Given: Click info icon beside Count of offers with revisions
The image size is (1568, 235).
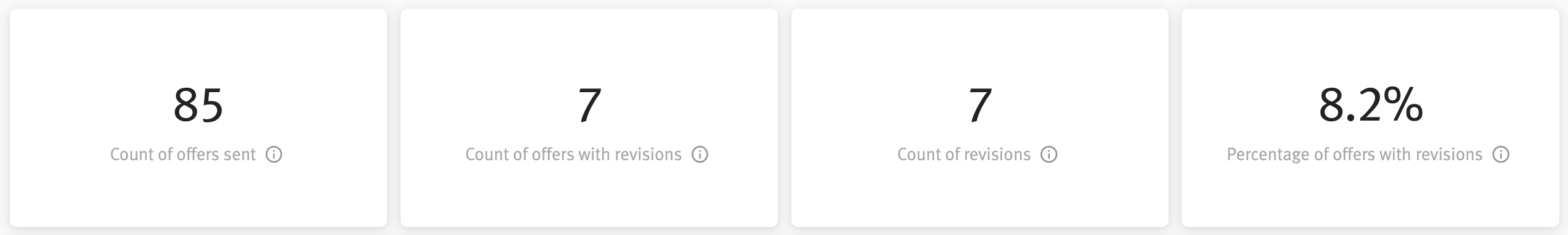Looking at the screenshot, I should click(x=700, y=155).
